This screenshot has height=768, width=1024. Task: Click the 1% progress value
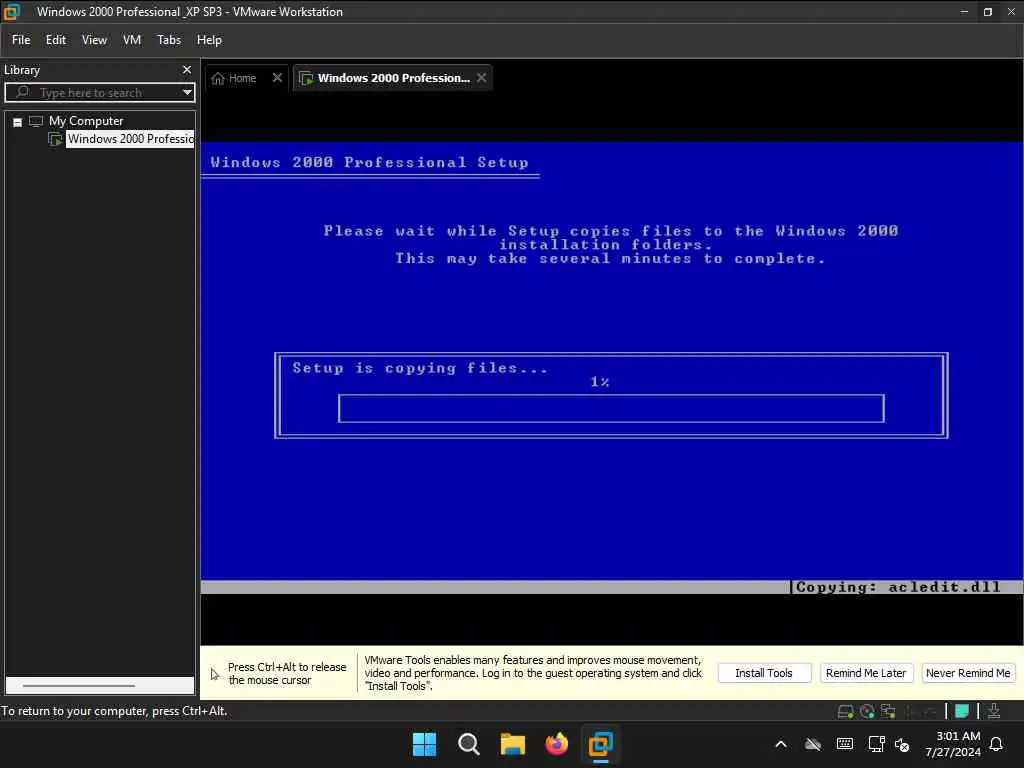tap(600, 382)
